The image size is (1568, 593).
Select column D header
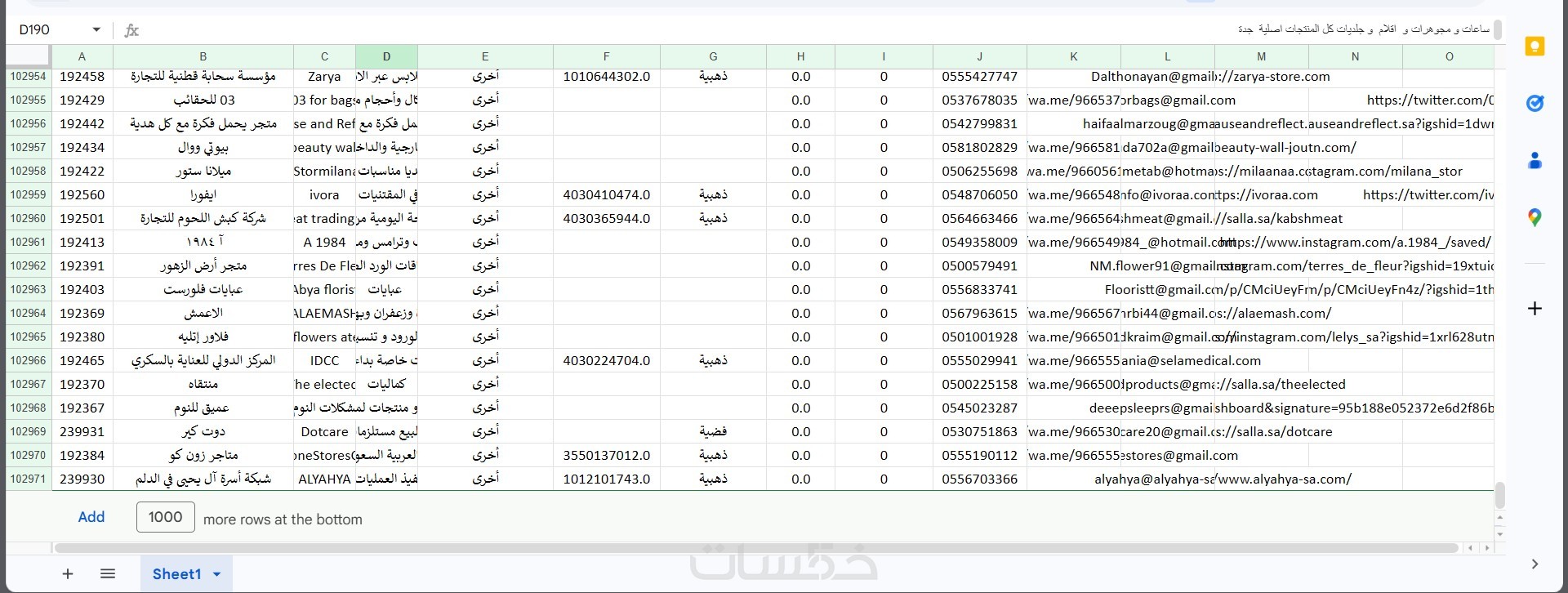coord(387,56)
